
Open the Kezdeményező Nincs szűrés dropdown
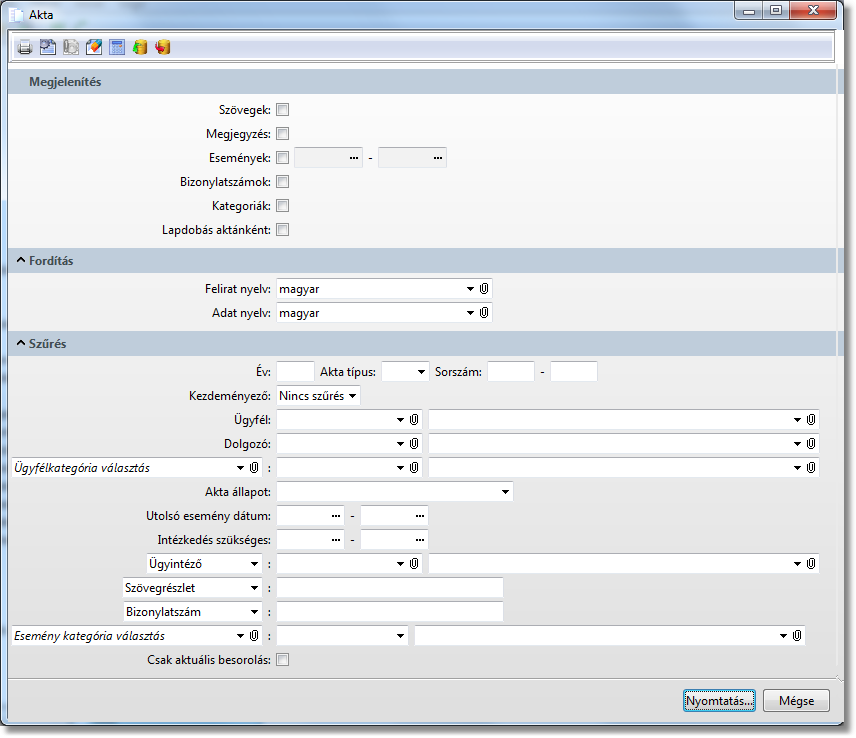tap(318, 396)
